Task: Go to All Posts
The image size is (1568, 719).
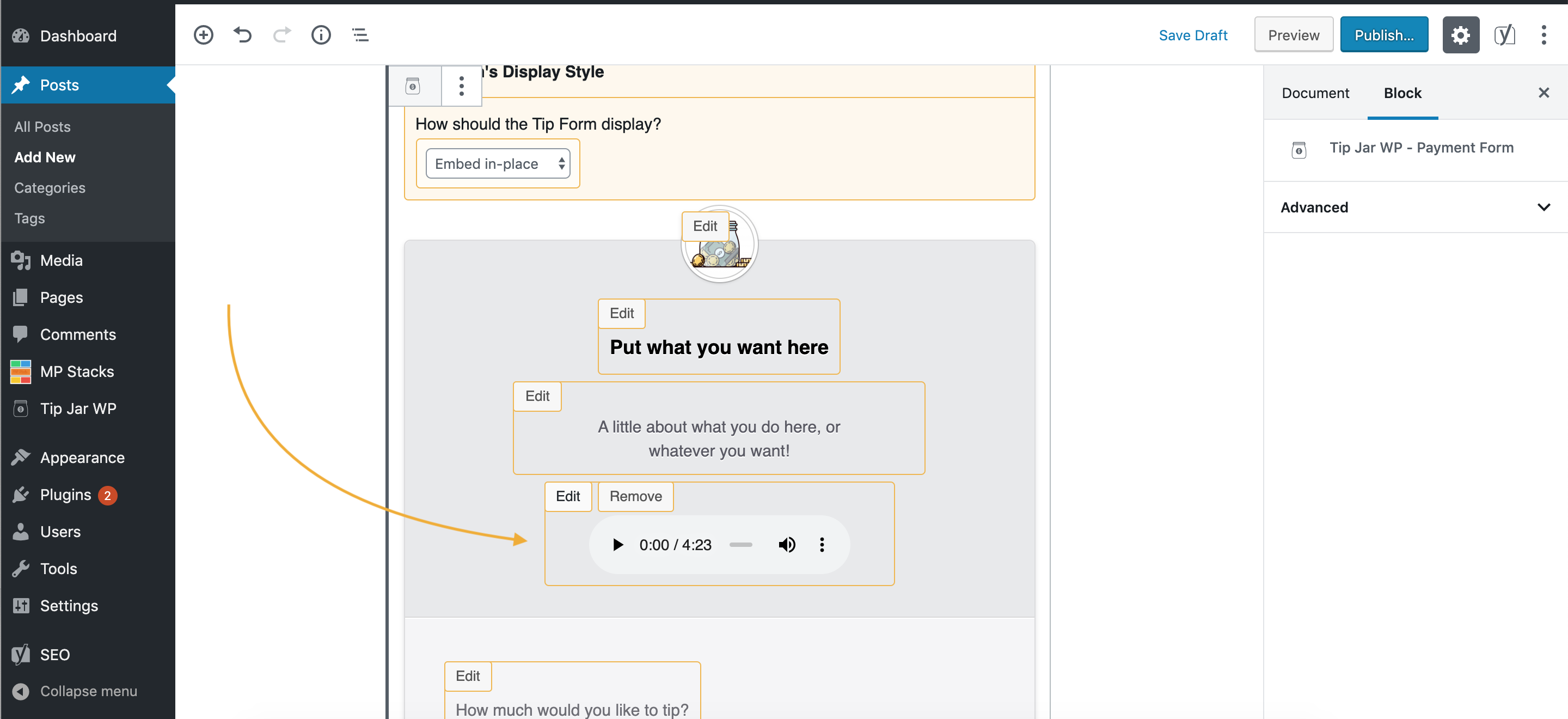Action: [42, 126]
